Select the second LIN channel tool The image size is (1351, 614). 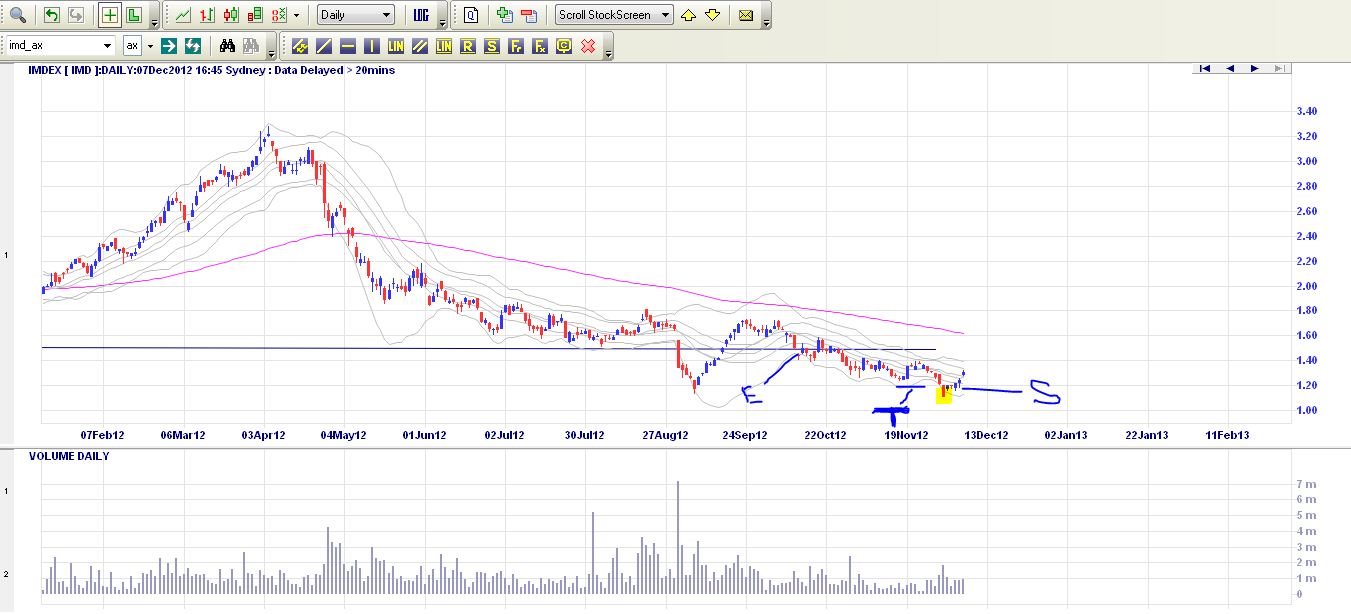click(444, 45)
